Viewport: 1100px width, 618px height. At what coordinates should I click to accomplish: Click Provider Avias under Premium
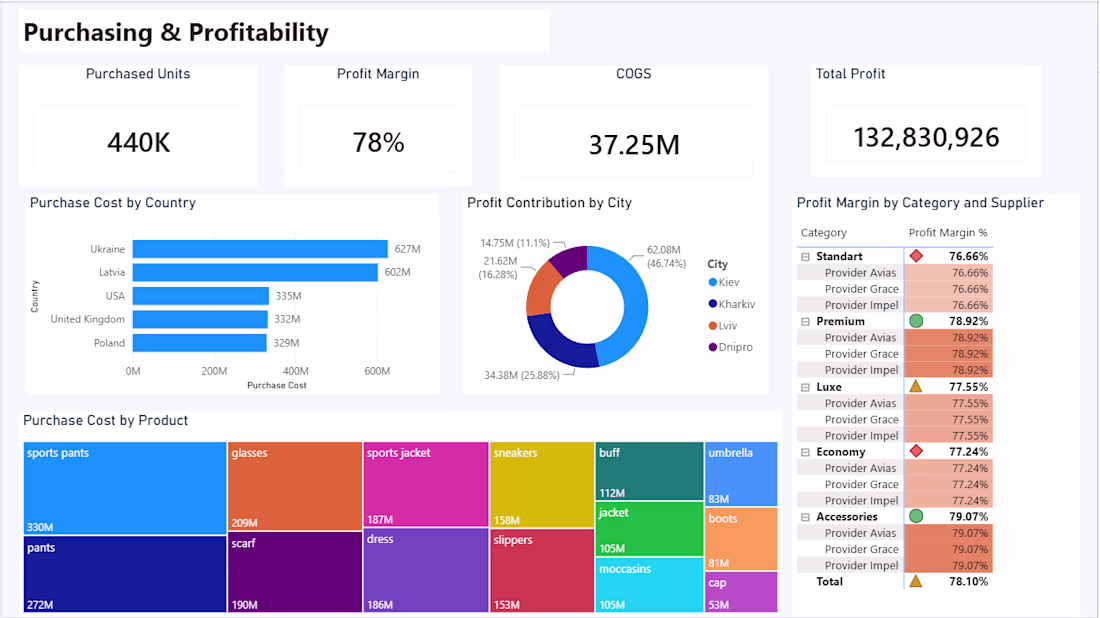click(860, 337)
